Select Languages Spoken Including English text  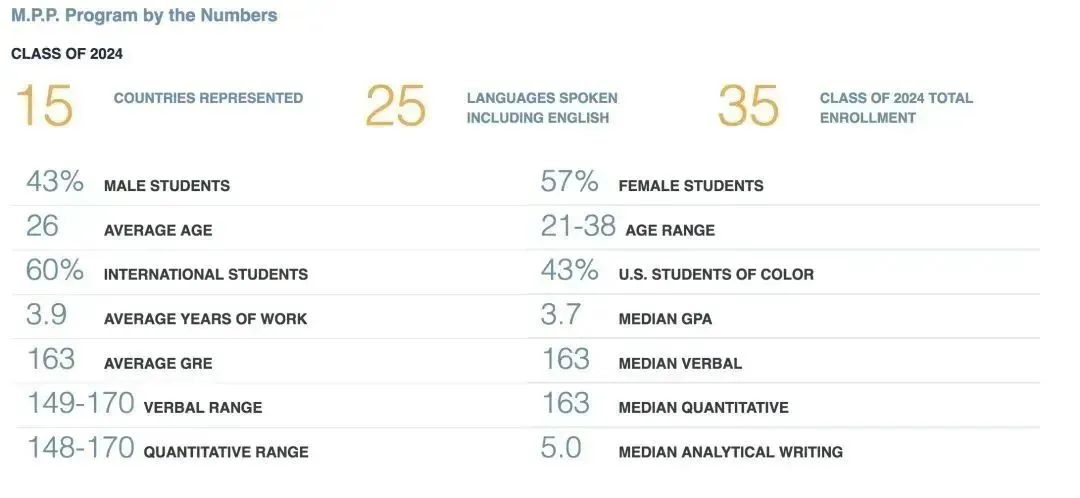pos(542,108)
